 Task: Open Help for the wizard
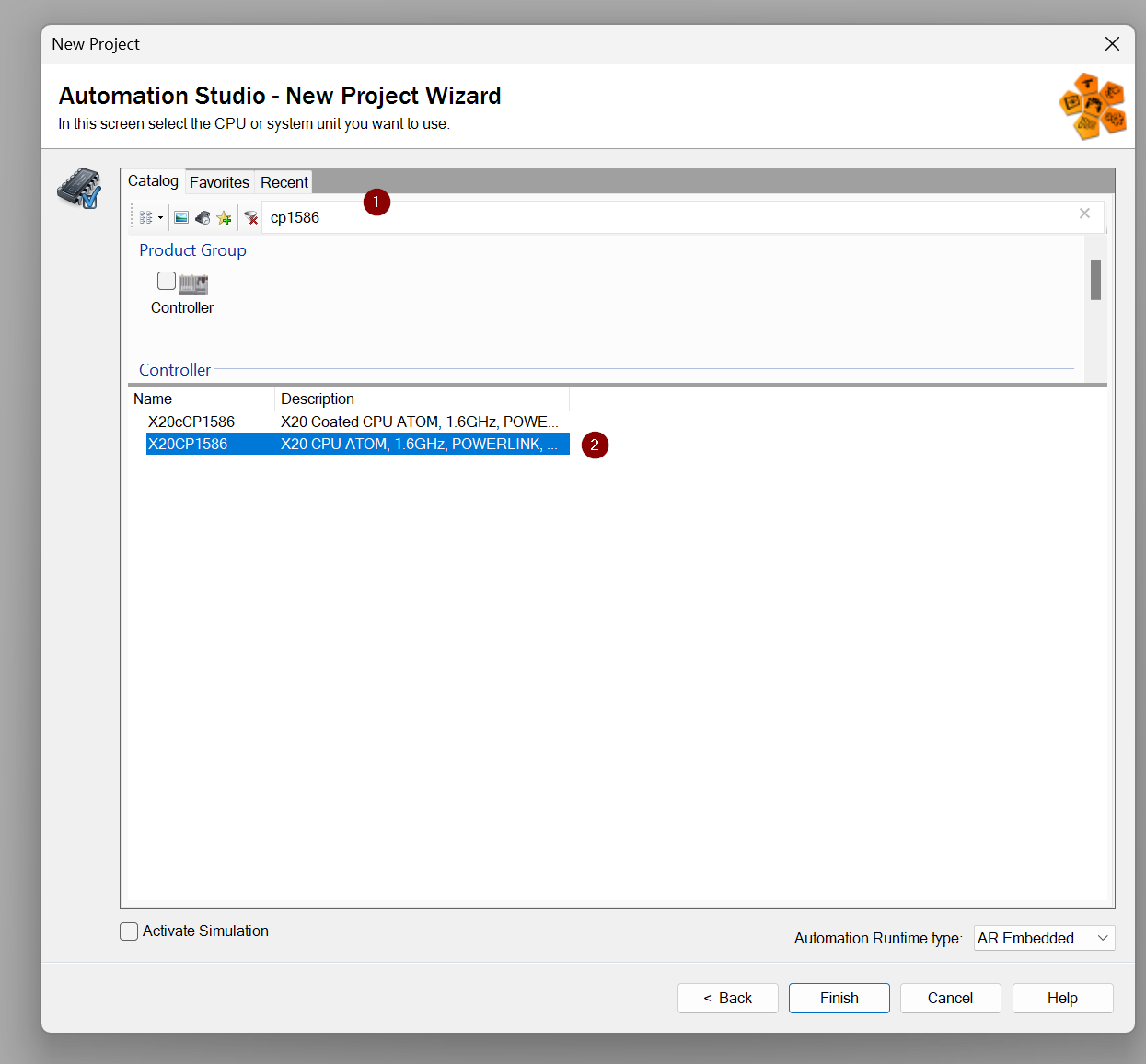tap(1062, 998)
